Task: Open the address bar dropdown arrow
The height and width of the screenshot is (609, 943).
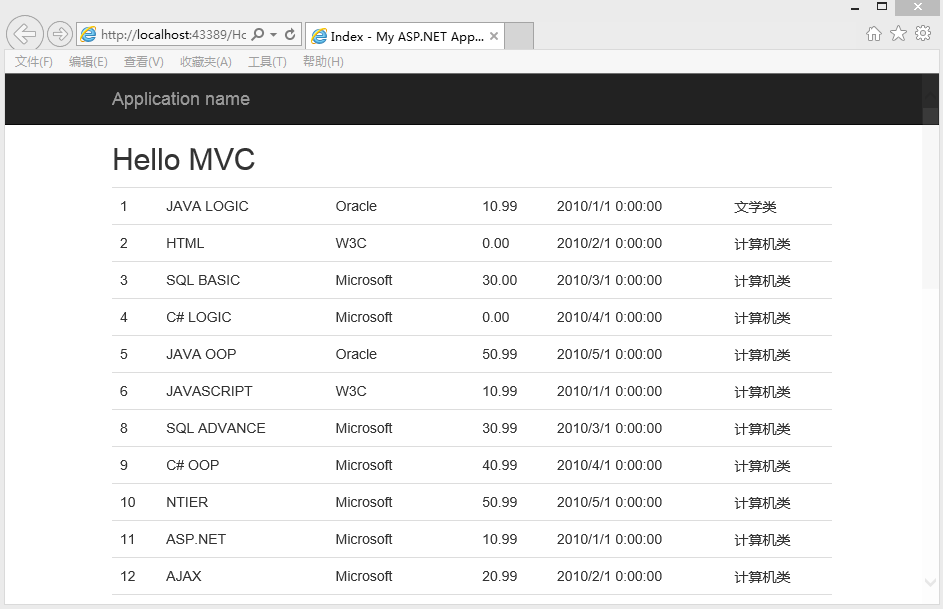Action: (274, 34)
